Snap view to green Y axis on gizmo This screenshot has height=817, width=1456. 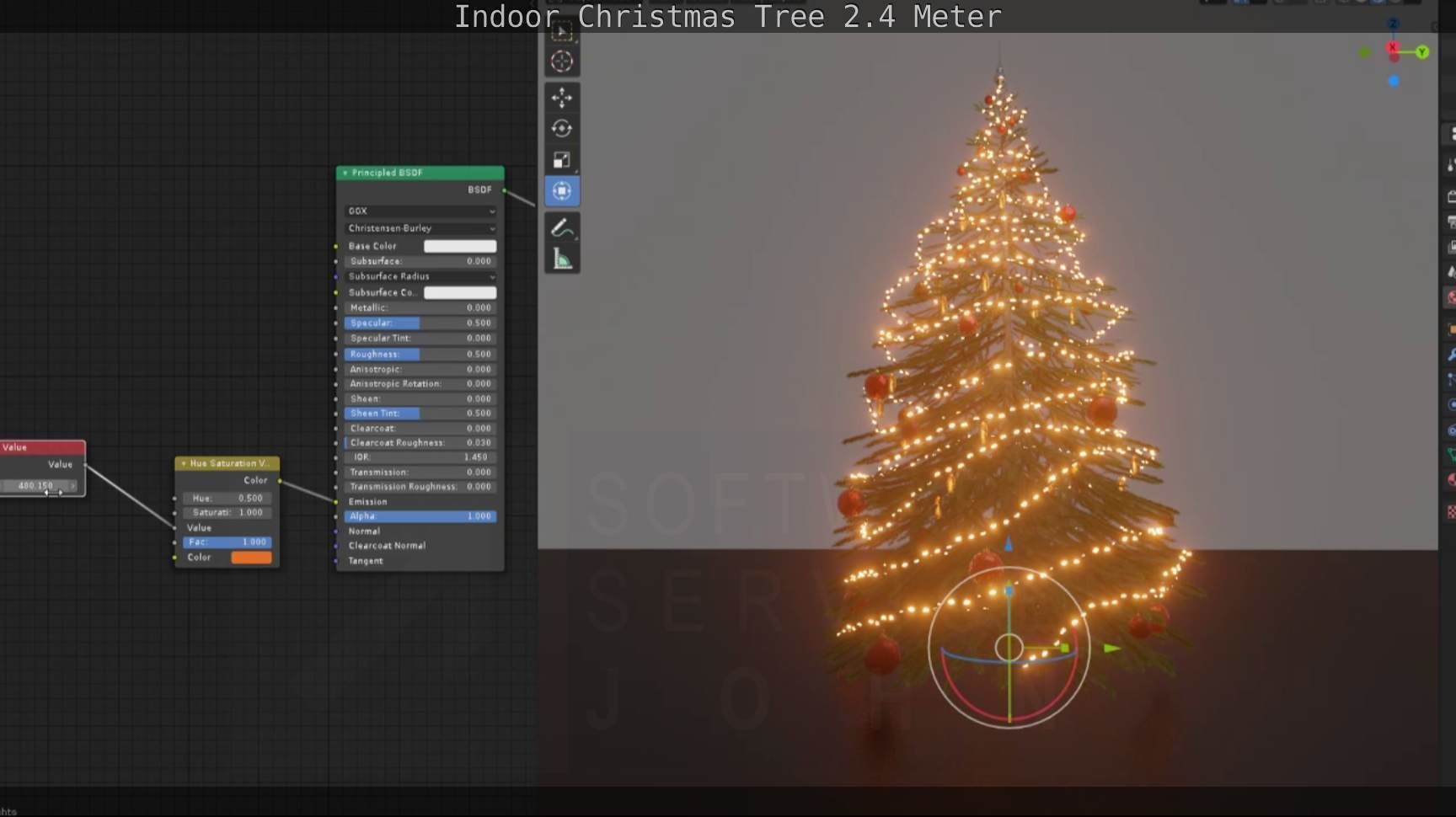point(1422,52)
